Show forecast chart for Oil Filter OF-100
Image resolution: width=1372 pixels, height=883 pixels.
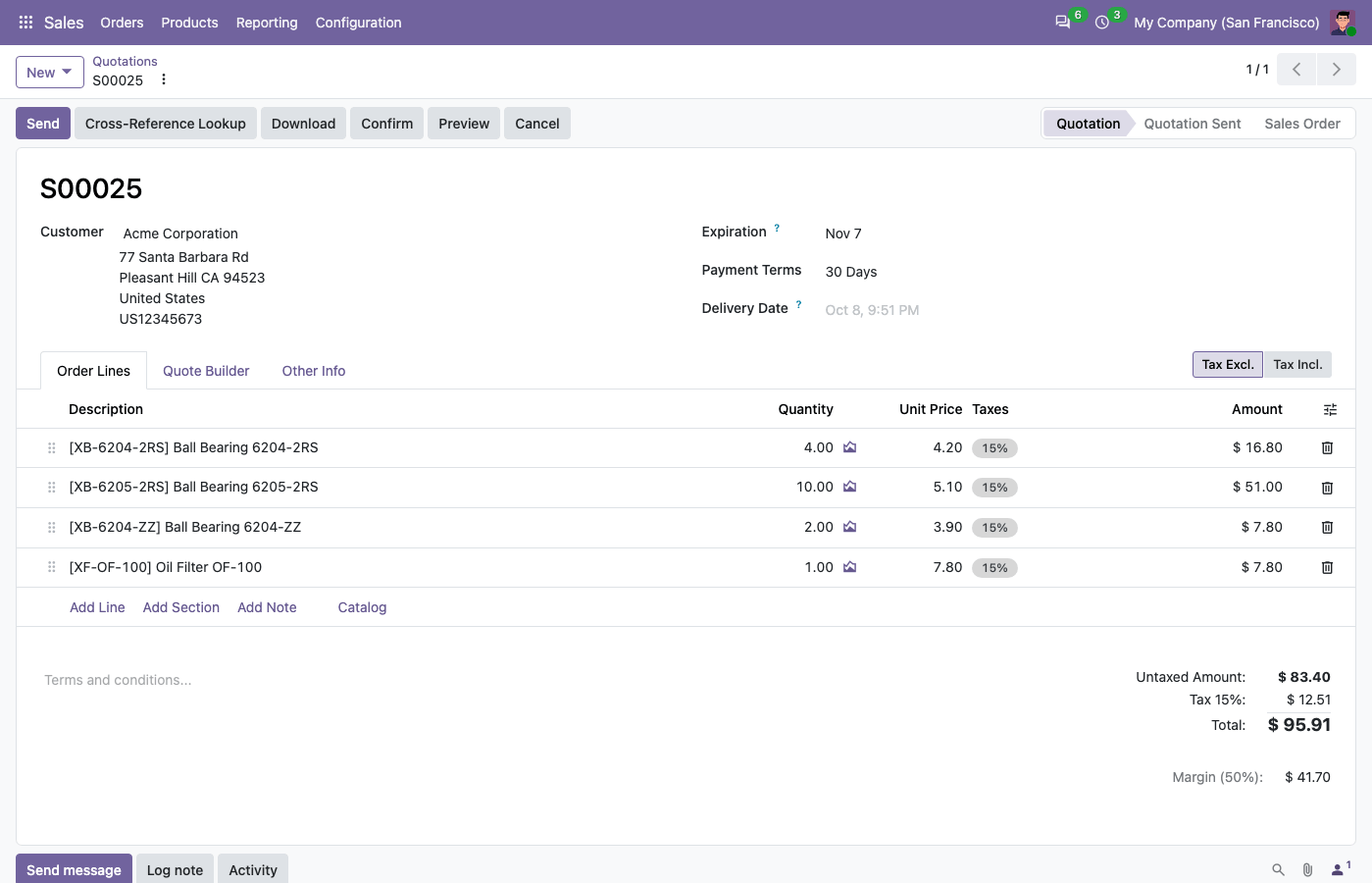pyautogui.click(x=850, y=567)
